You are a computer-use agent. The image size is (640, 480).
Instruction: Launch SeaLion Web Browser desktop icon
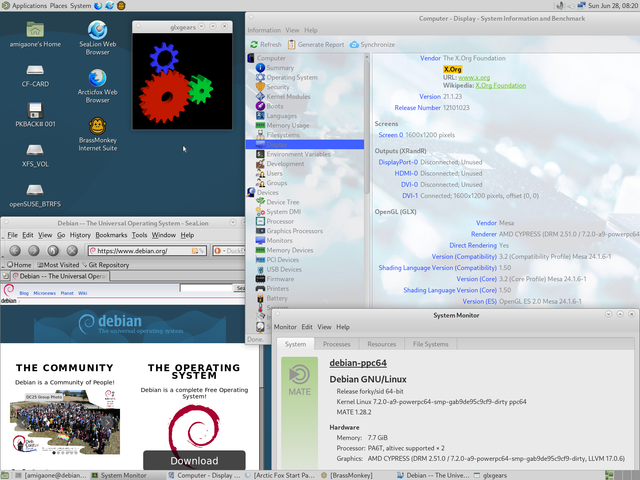98,37
